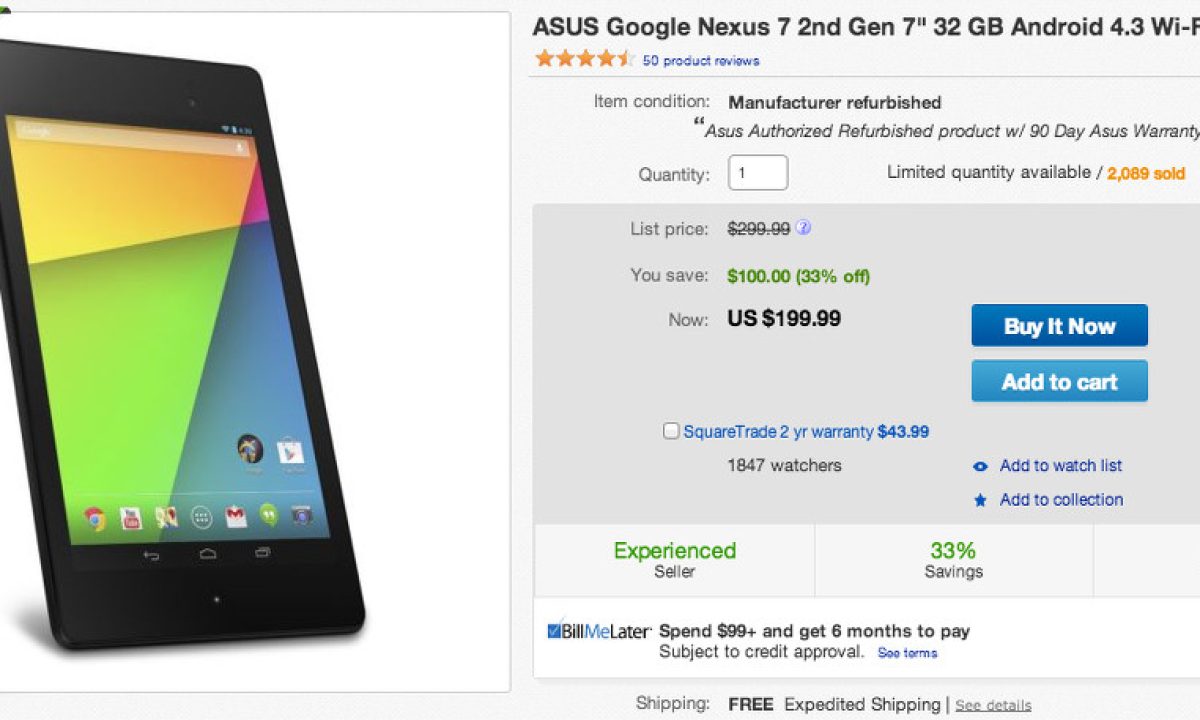Click the Gmail icon on the tablet screen
Viewport: 1200px width, 720px height.
tap(235, 517)
